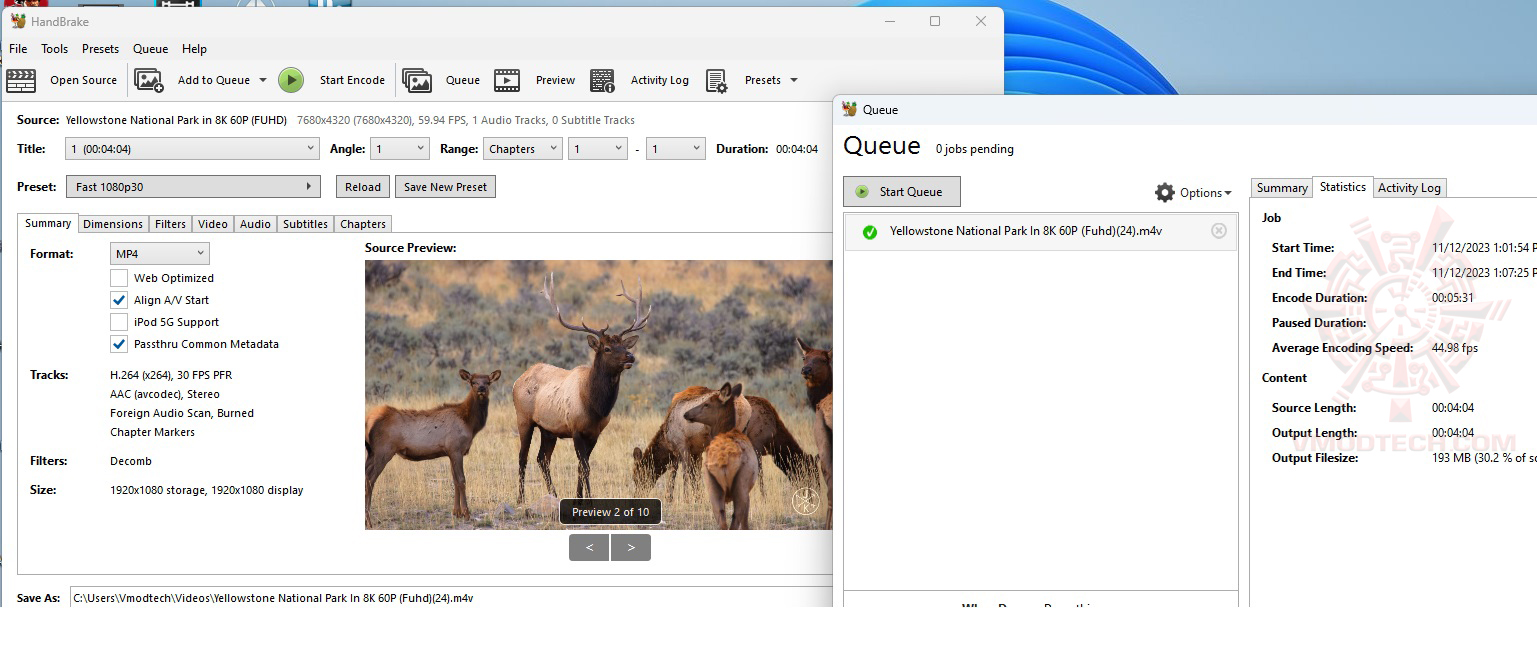Click the Preview film icon
The height and width of the screenshot is (648, 1537).
coord(507,80)
